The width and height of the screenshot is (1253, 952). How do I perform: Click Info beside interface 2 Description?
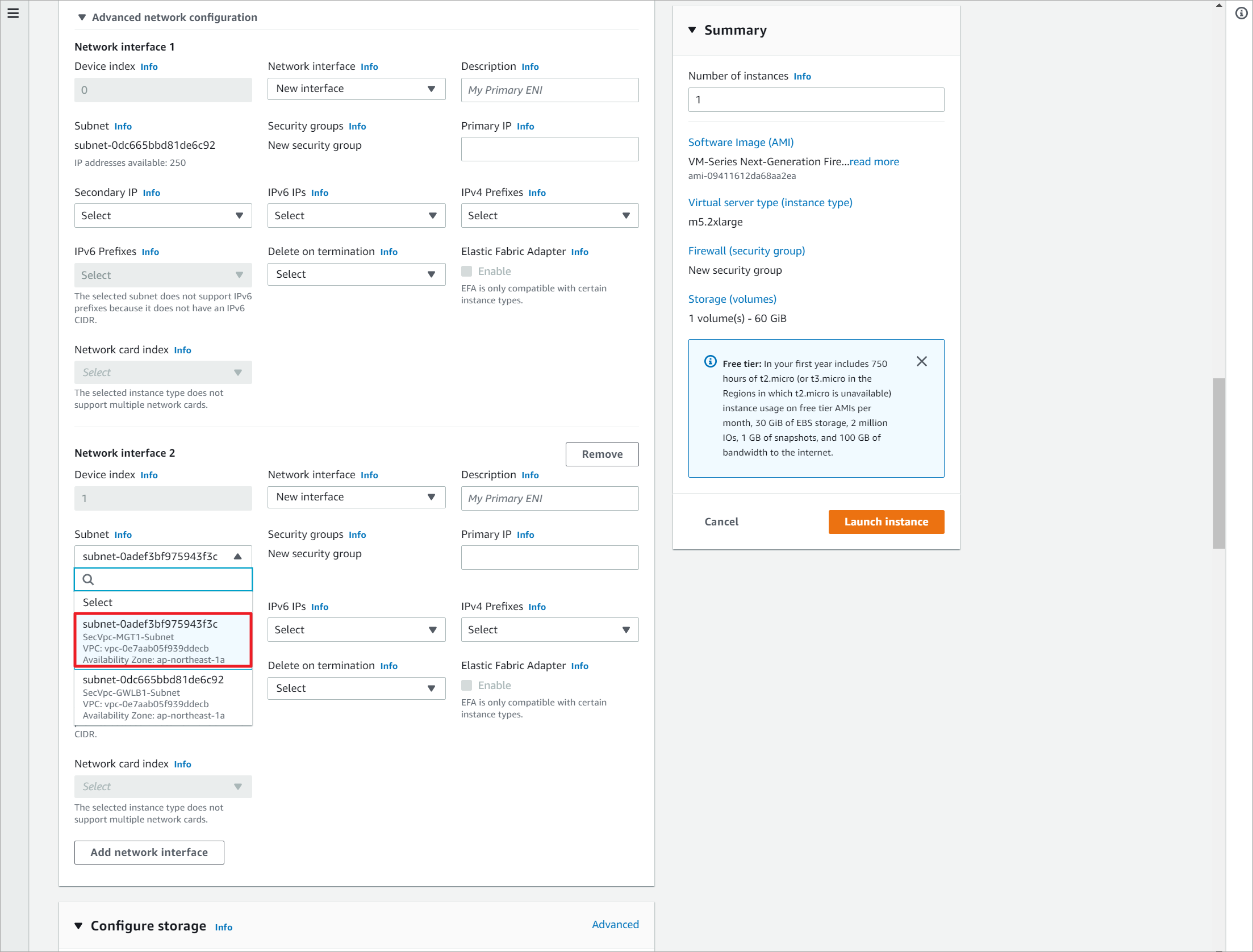[530, 475]
